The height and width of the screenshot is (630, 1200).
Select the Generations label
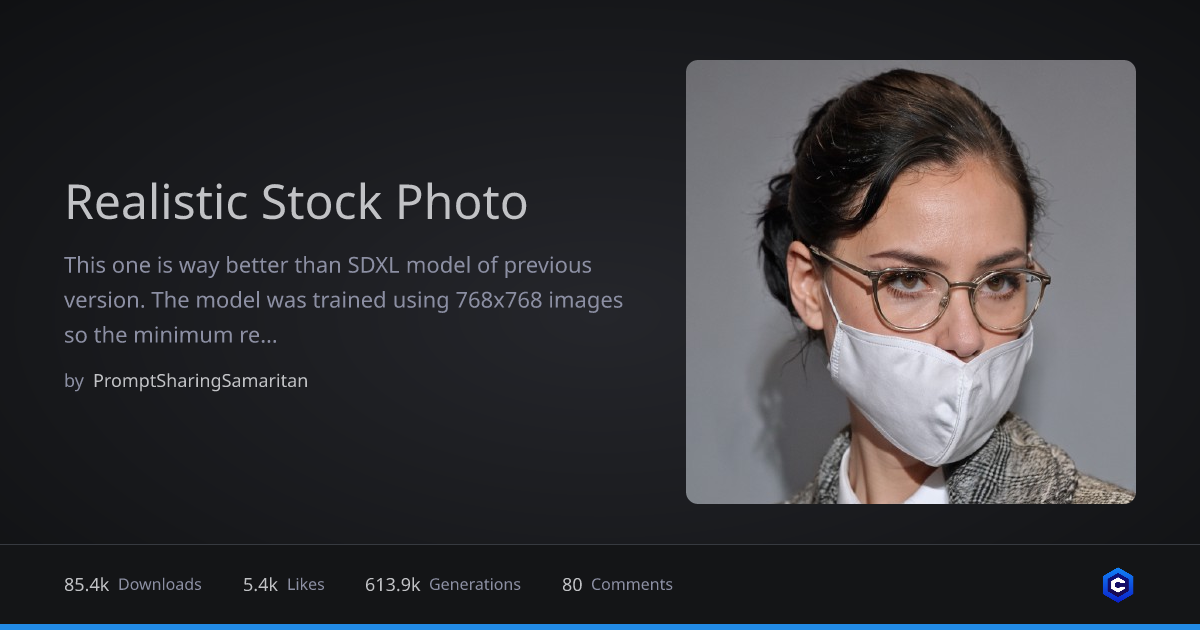[475, 585]
